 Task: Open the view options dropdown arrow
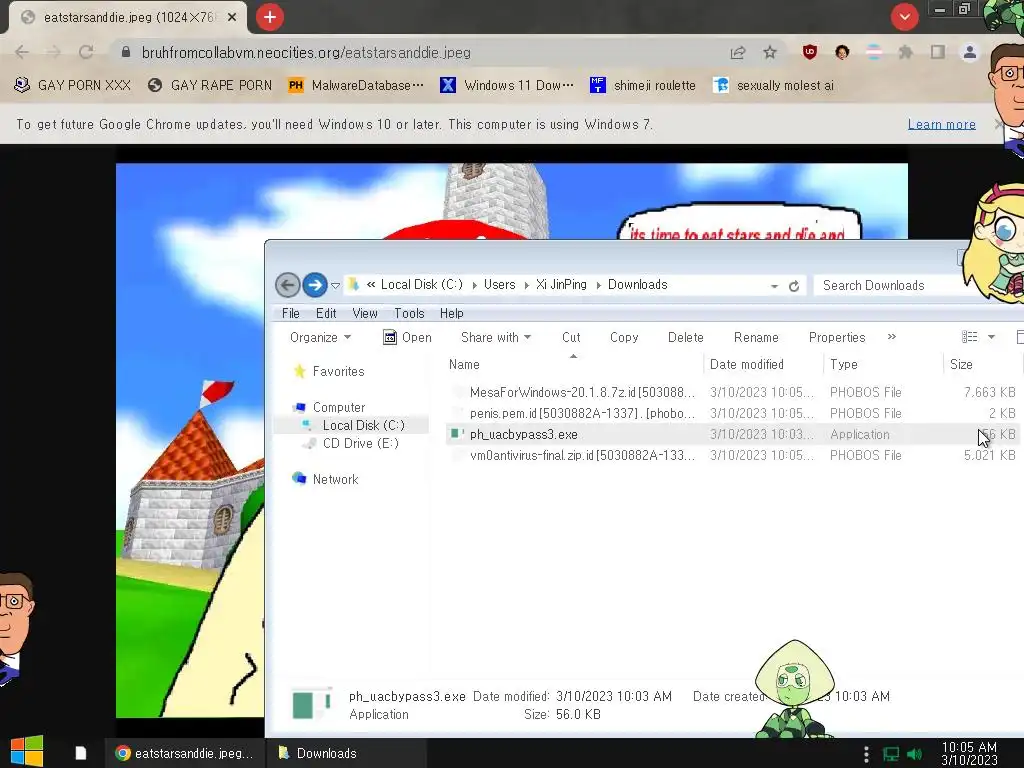point(991,337)
